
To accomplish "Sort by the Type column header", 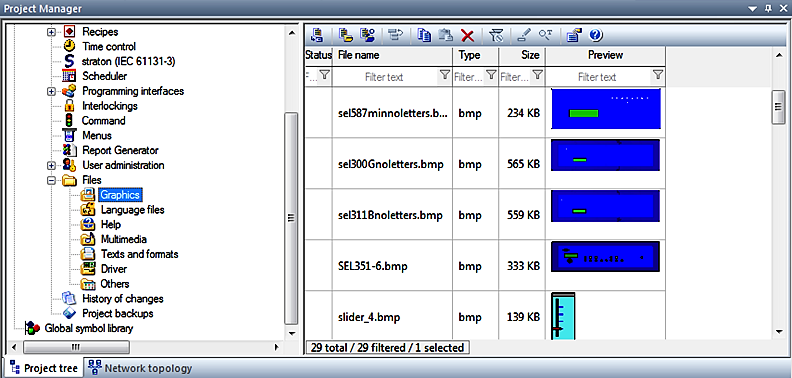I will click(475, 55).
